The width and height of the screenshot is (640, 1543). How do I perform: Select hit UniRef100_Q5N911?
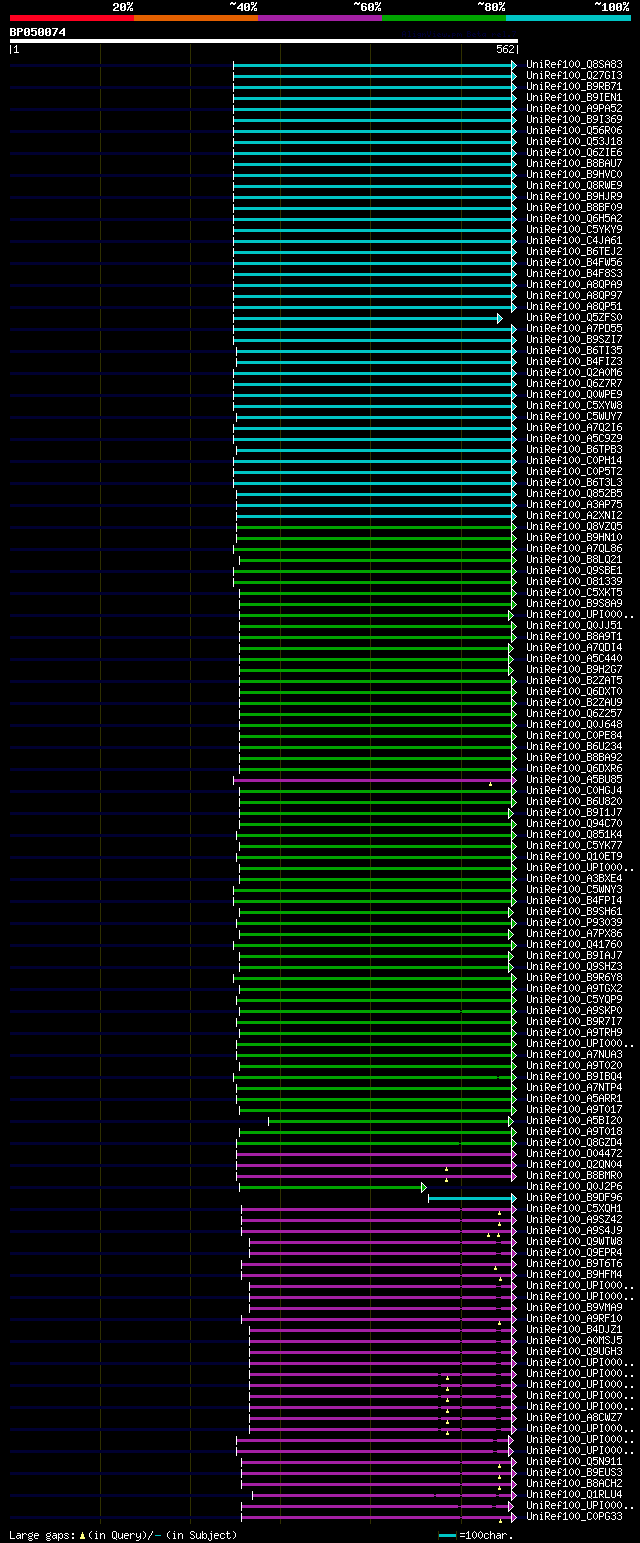[x=574, y=1461]
